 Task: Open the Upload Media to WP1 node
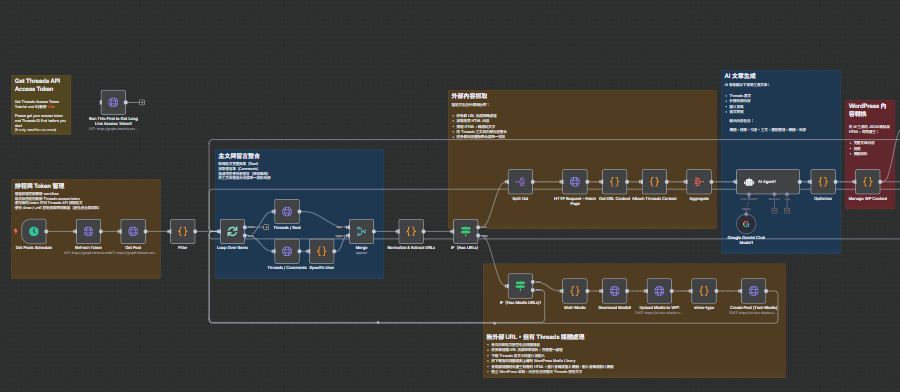(x=659, y=291)
